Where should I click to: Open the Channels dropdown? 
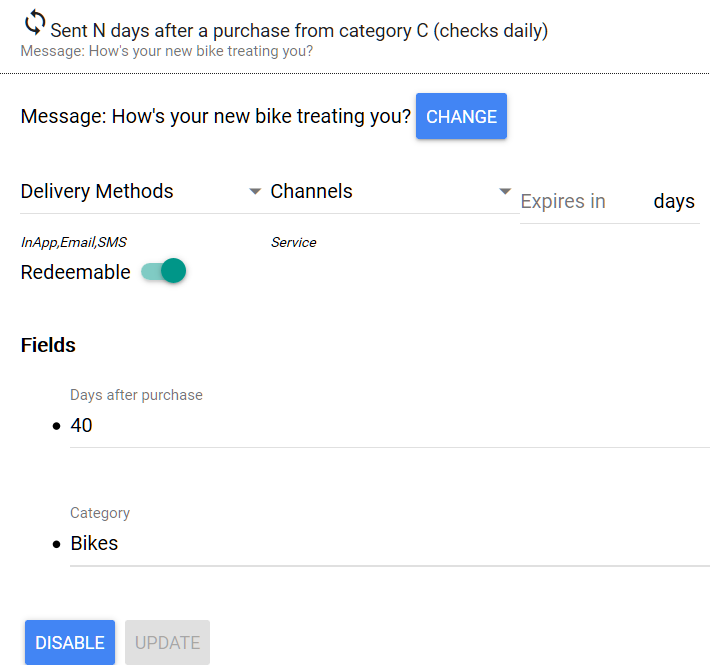pos(380,192)
